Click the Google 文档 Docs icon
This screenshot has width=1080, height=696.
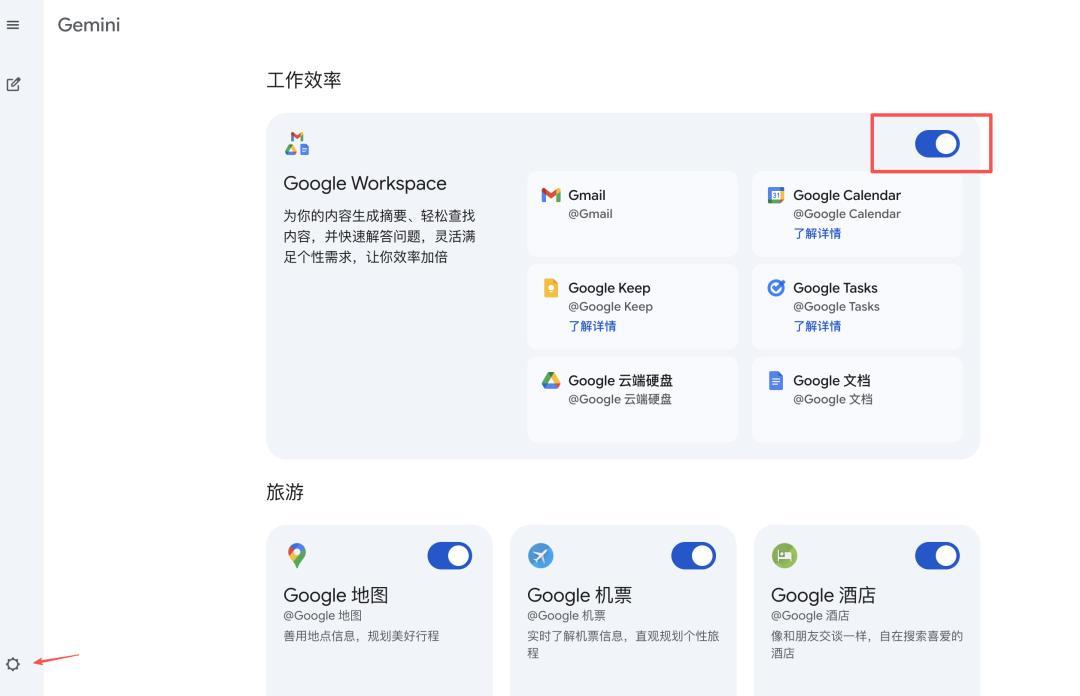pos(776,380)
